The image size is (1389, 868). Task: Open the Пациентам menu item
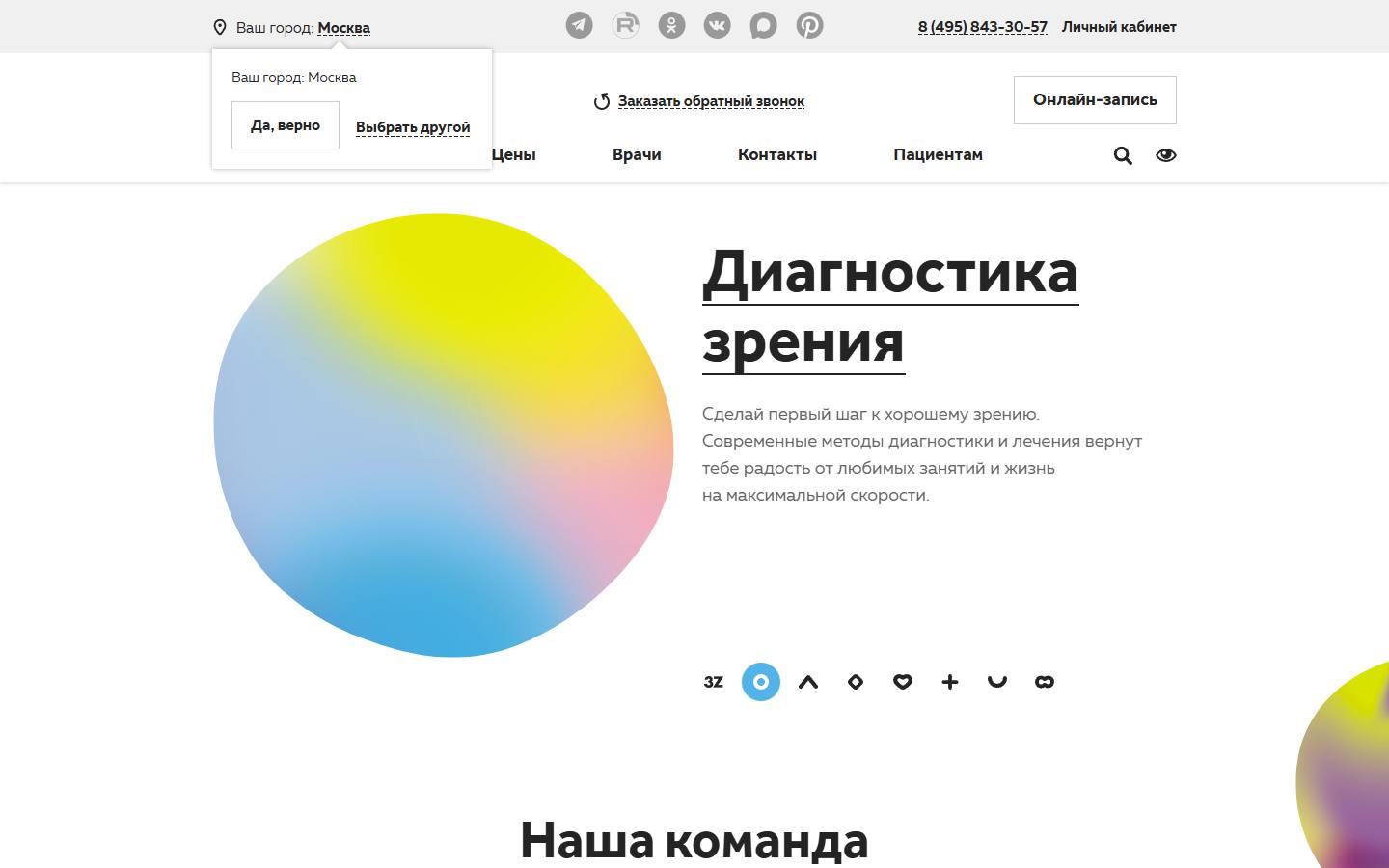[938, 154]
